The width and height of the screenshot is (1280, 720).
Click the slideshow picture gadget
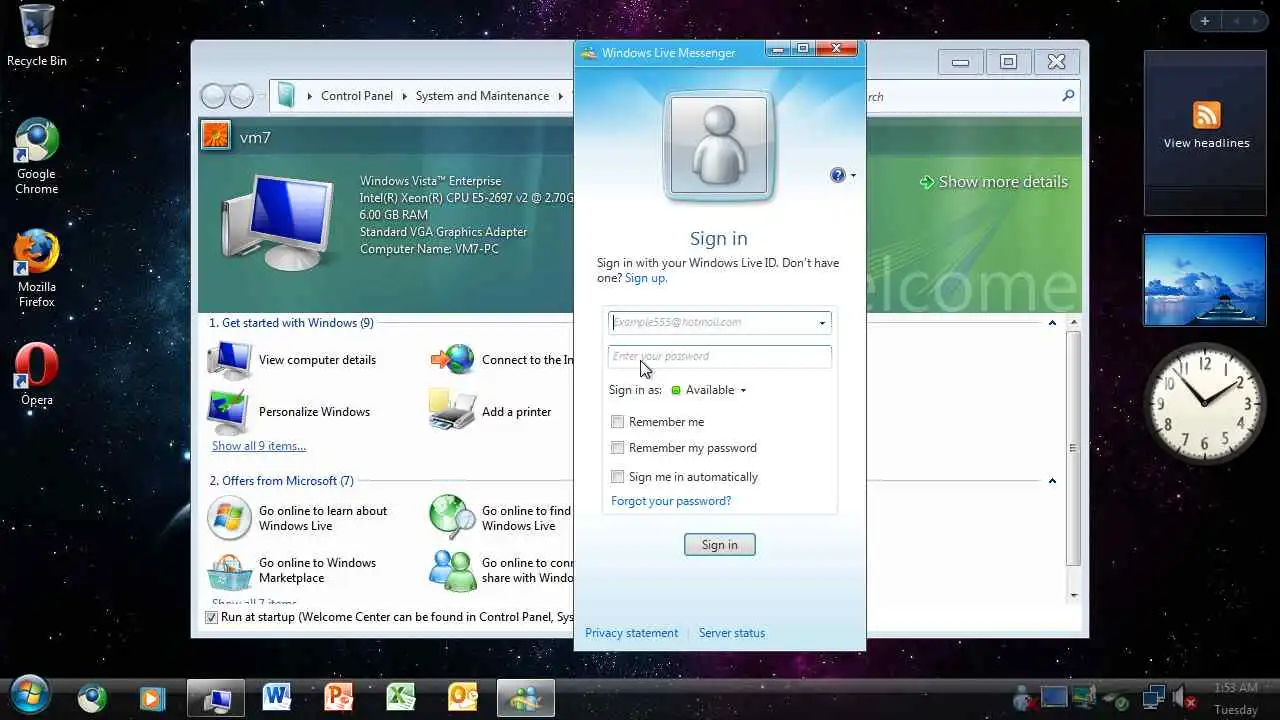click(1204, 280)
